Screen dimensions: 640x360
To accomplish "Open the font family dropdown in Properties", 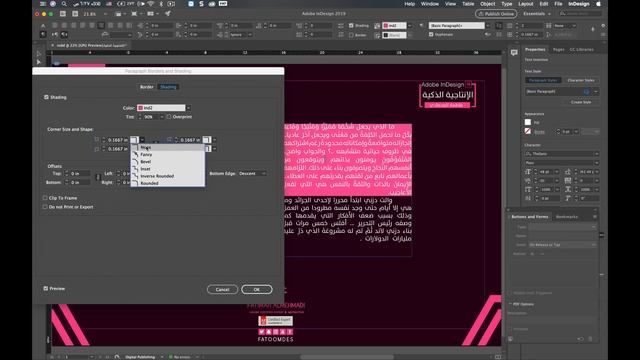I will (x=596, y=154).
